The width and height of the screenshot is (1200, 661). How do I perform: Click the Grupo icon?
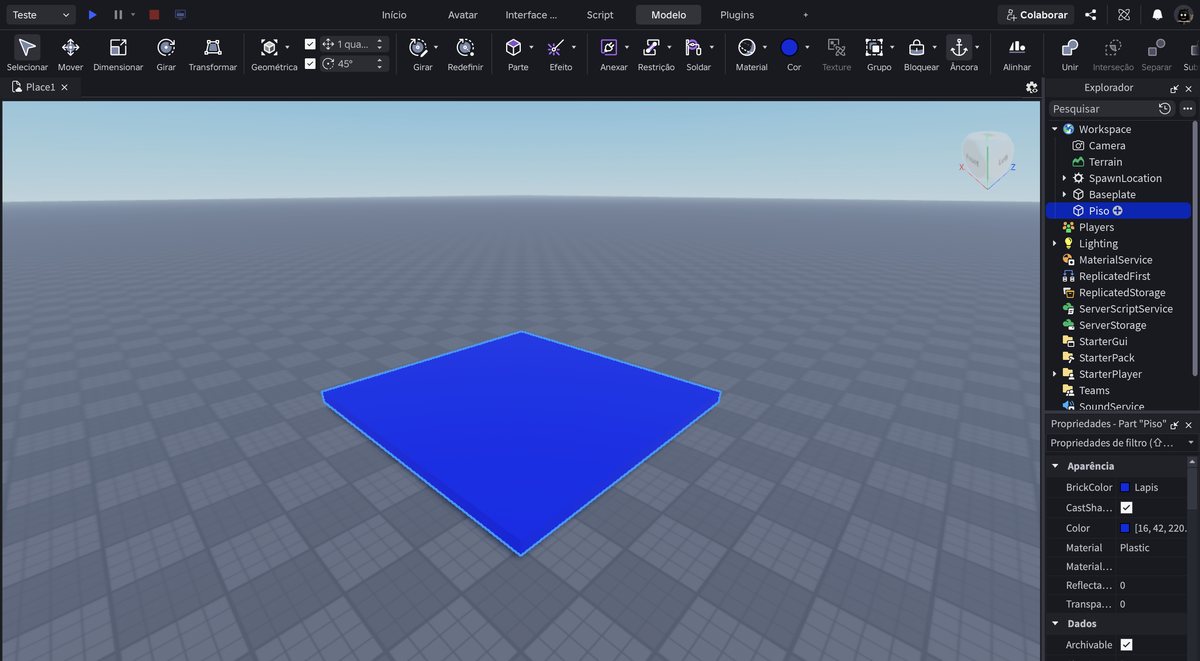pos(874,47)
